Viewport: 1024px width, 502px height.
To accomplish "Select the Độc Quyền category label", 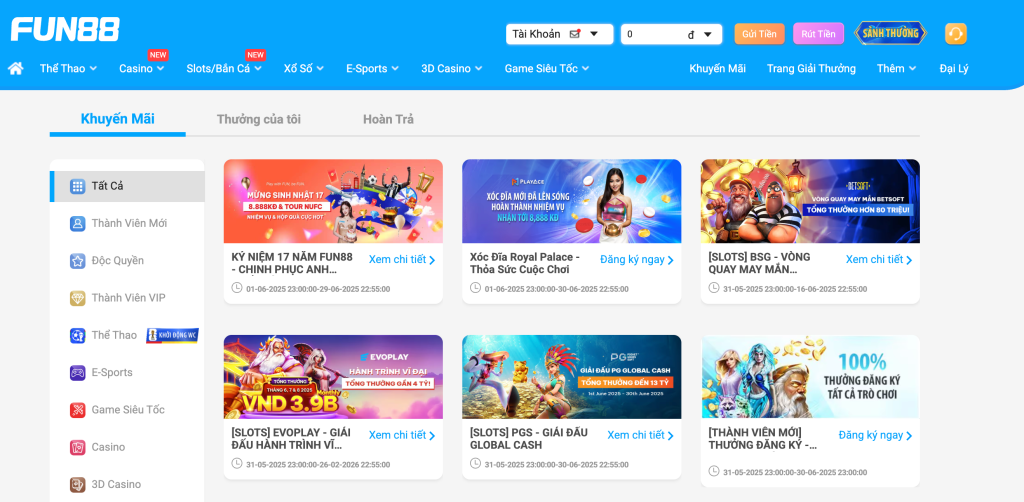I will pyautogui.click(x=118, y=260).
